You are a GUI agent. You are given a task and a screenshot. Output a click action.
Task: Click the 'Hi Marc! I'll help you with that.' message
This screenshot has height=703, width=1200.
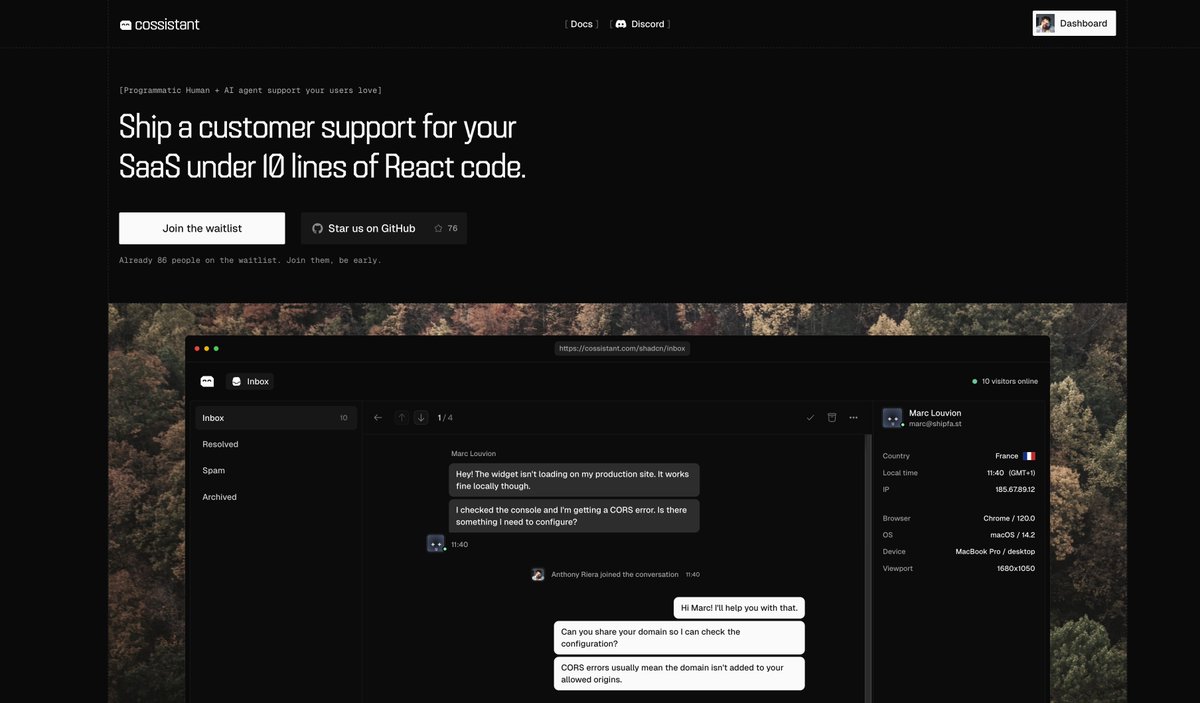click(740, 607)
